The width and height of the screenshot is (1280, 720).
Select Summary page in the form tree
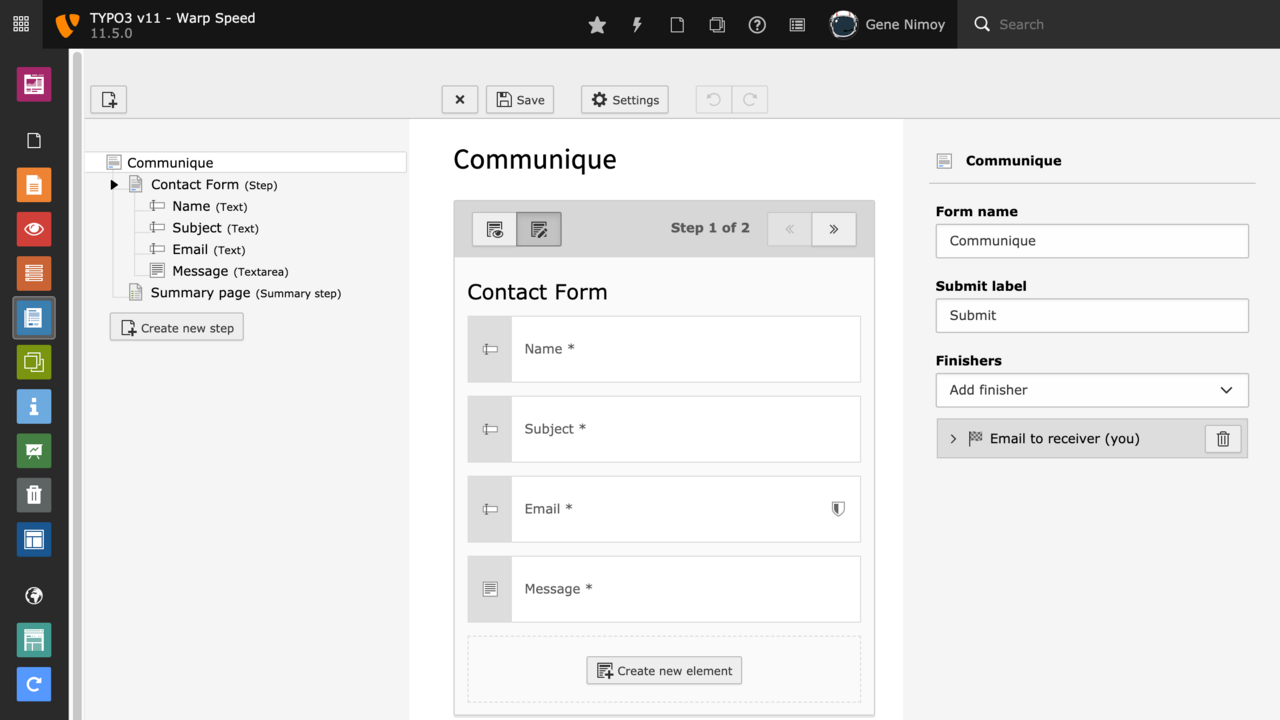[x=200, y=293]
